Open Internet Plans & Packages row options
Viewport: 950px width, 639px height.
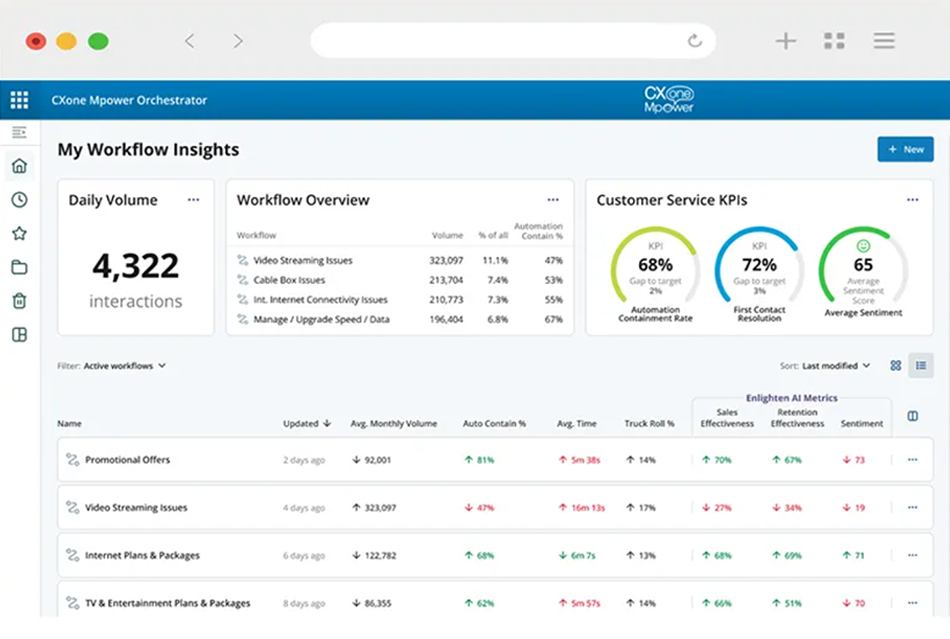912,555
